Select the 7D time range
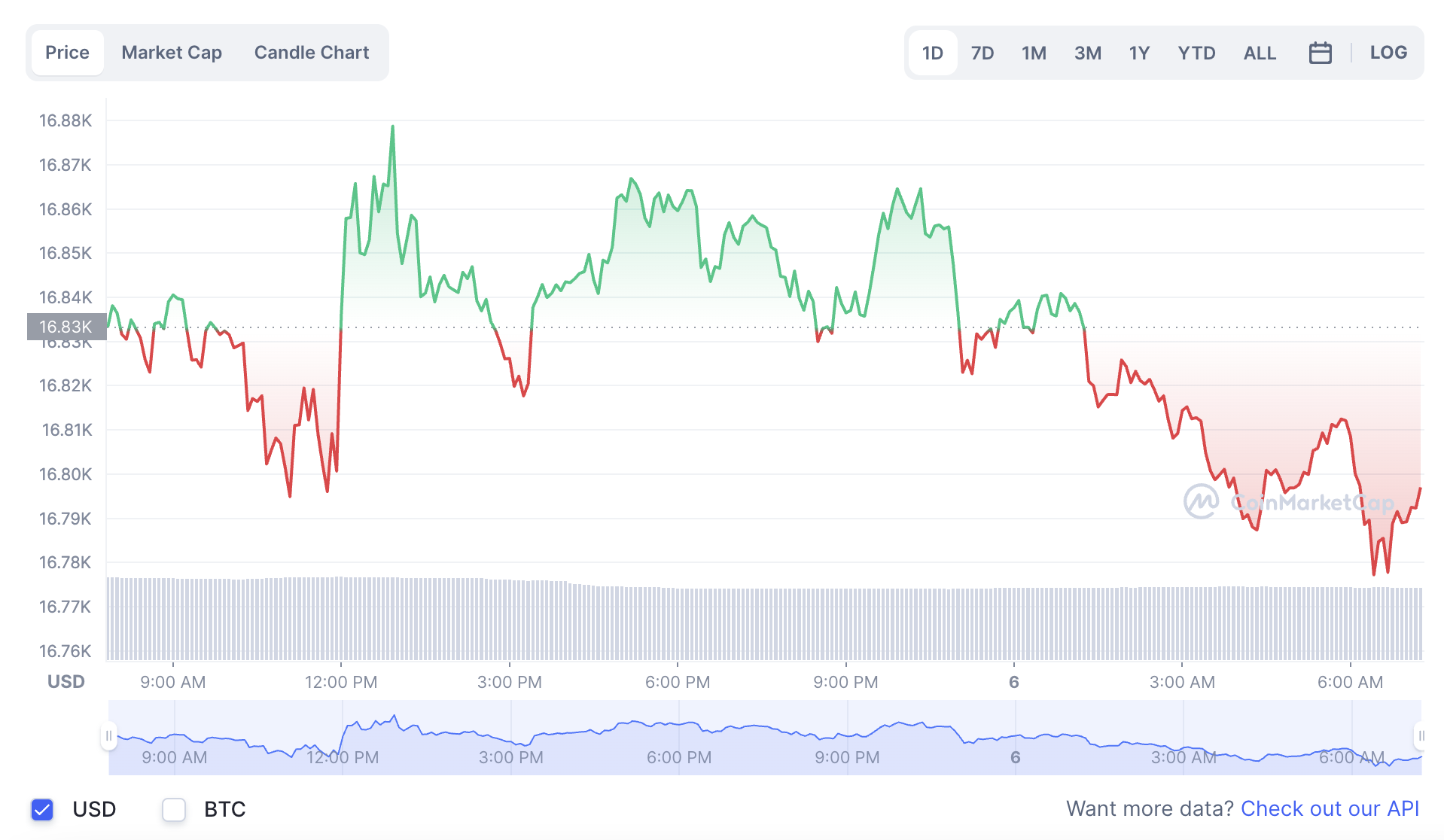The height and width of the screenshot is (840, 1444). [x=982, y=53]
